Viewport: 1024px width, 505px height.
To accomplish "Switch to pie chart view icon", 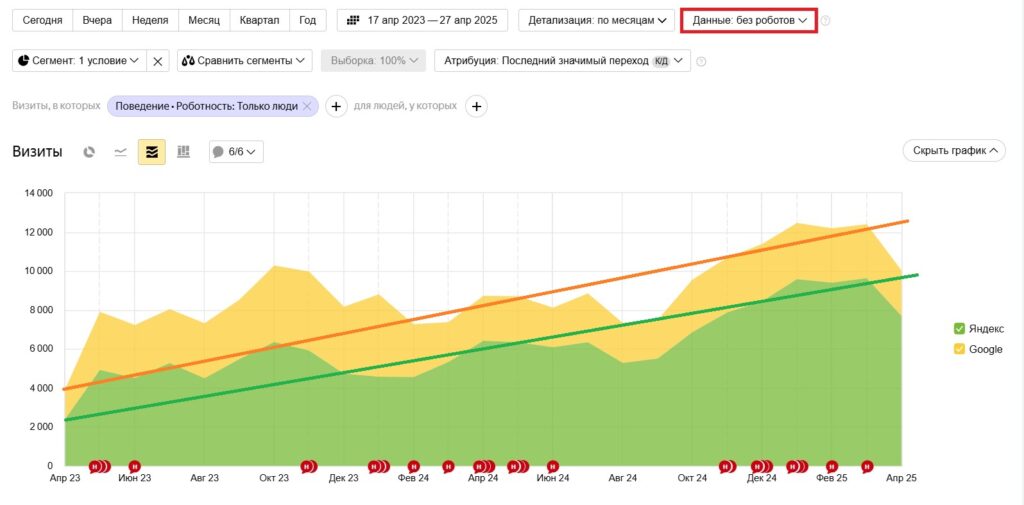I will pyautogui.click(x=89, y=152).
